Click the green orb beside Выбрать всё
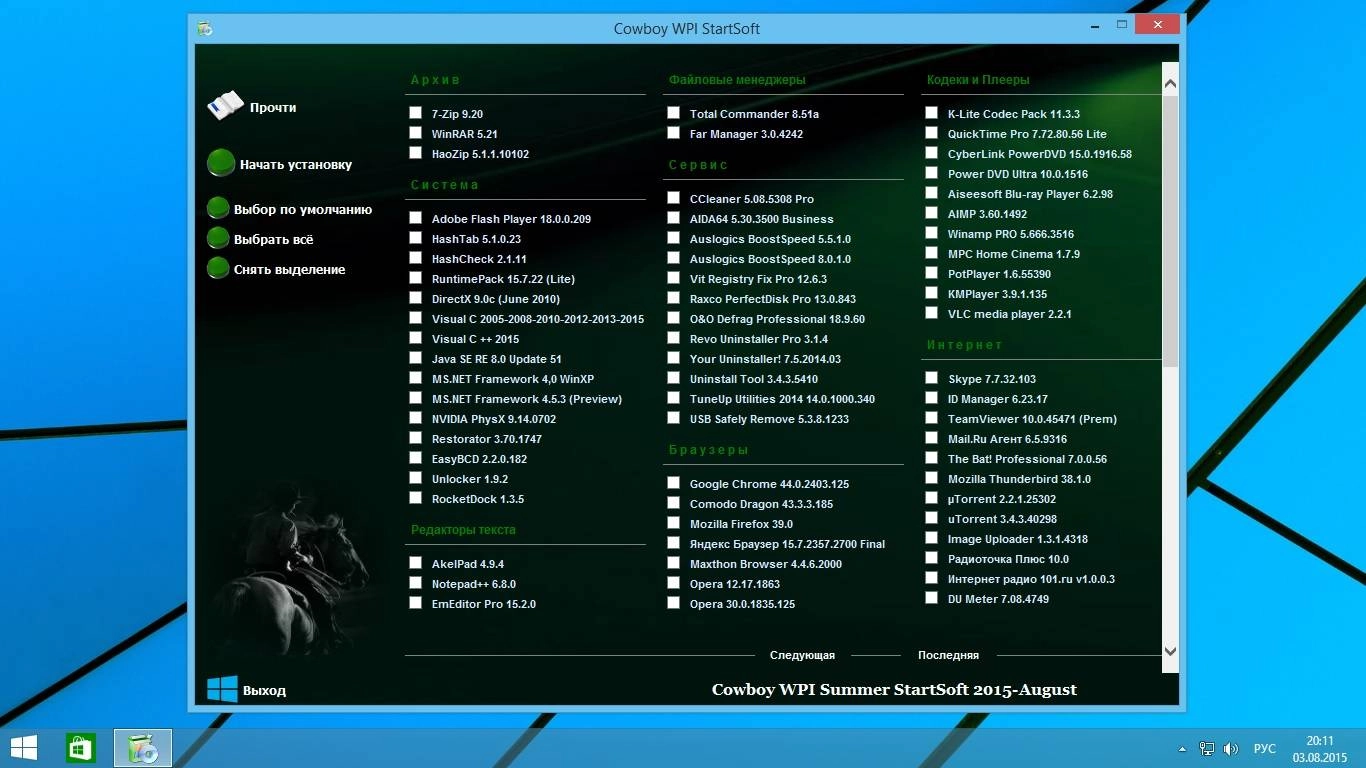This screenshot has height=768, width=1366. pyautogui.click(x=218, y=239)
